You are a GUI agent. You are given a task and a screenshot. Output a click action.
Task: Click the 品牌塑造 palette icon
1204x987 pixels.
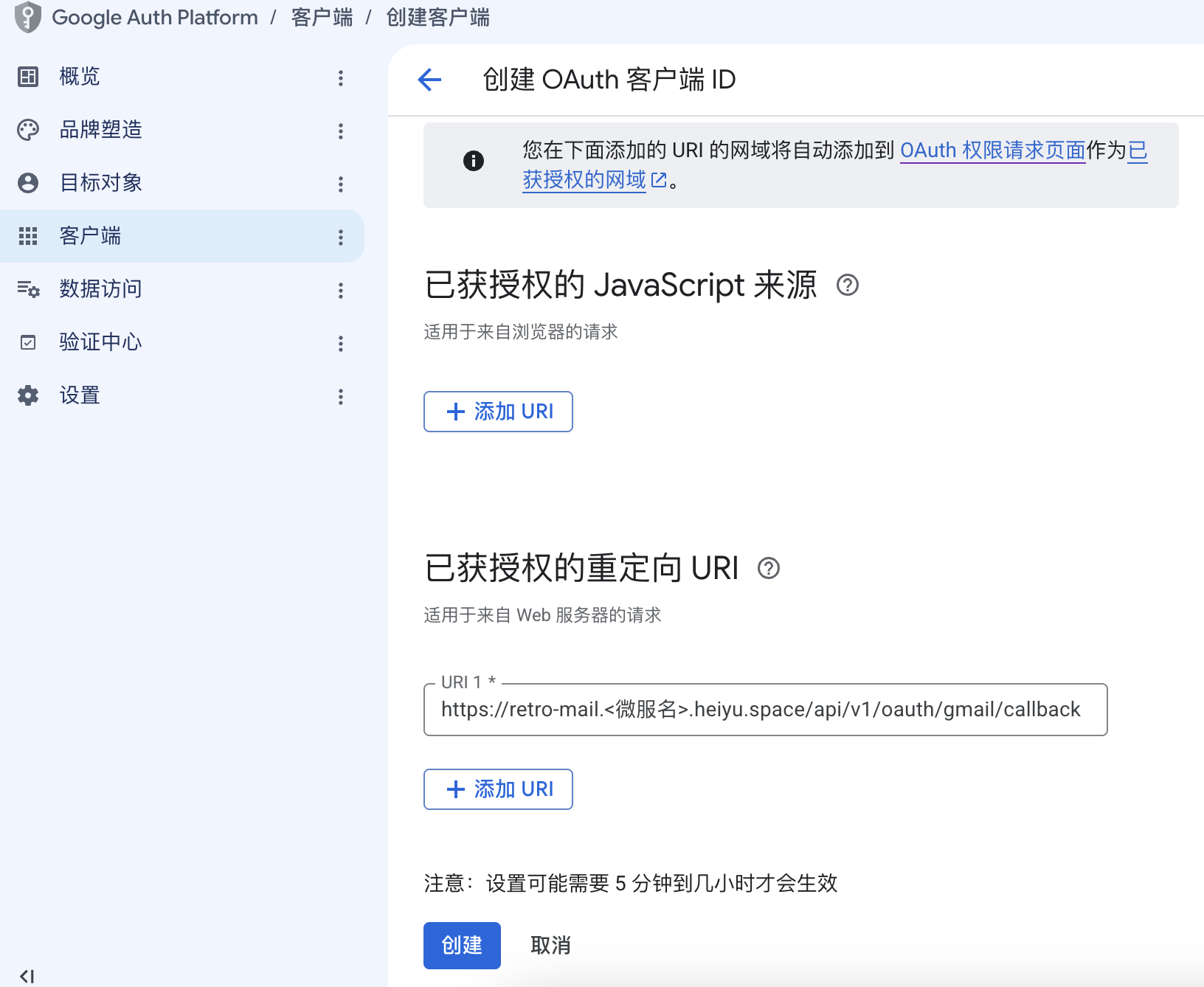click(28, 130)
